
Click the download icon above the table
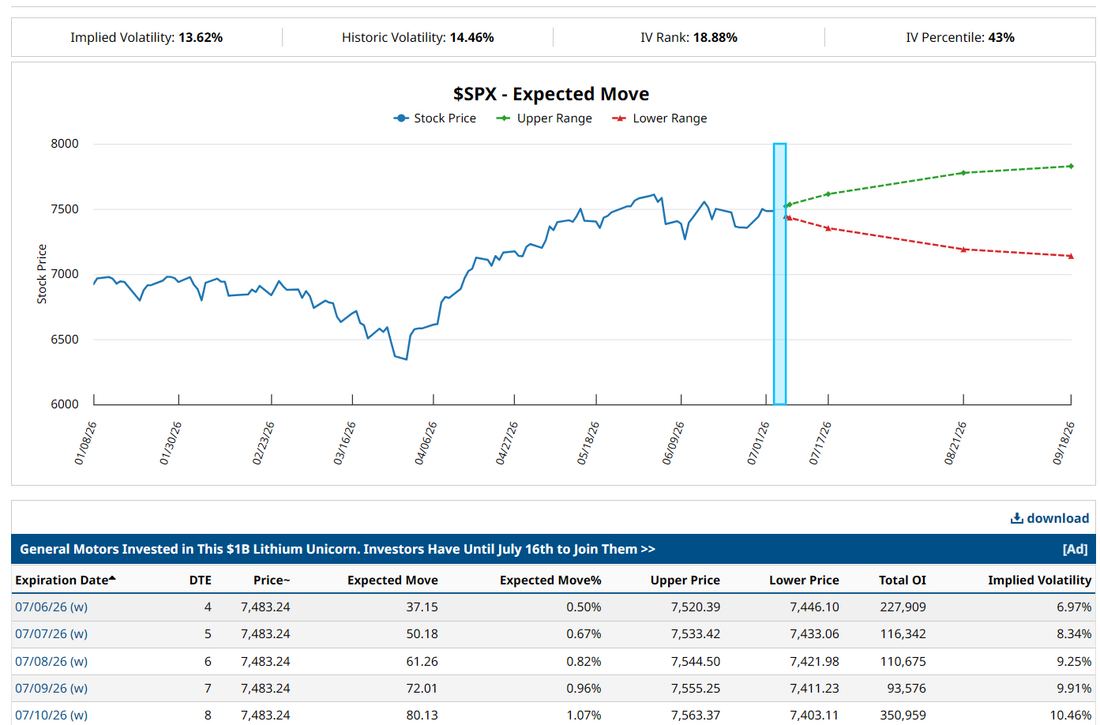1017,519
